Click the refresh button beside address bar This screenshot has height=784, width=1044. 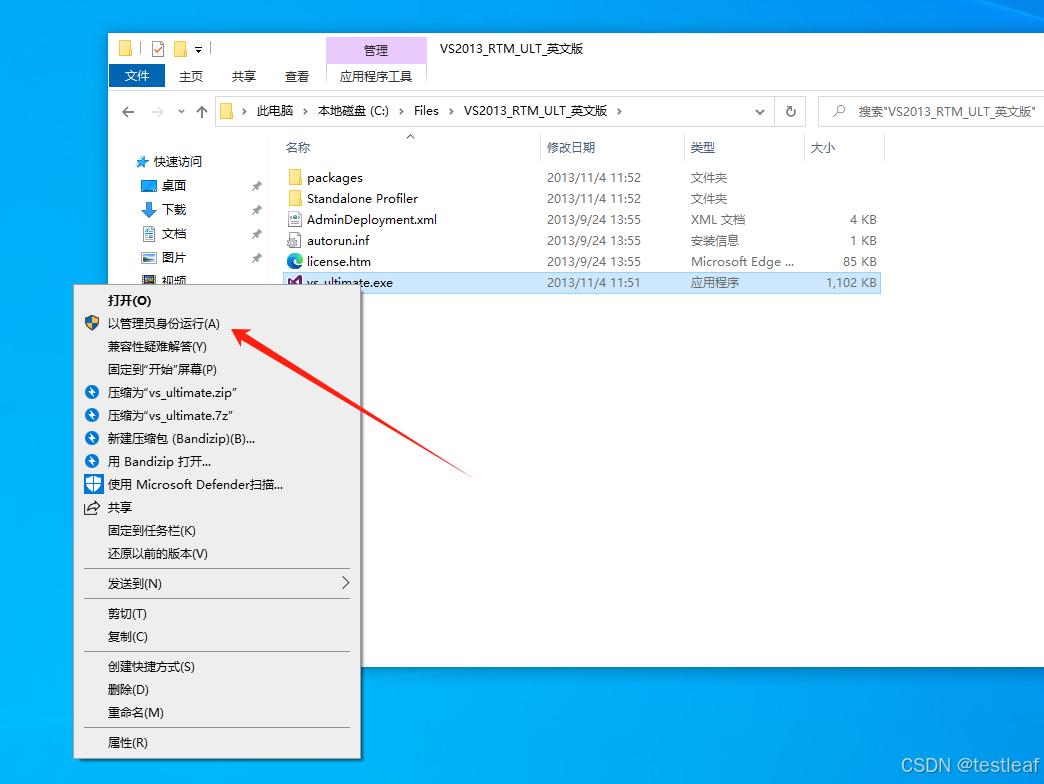790,111
